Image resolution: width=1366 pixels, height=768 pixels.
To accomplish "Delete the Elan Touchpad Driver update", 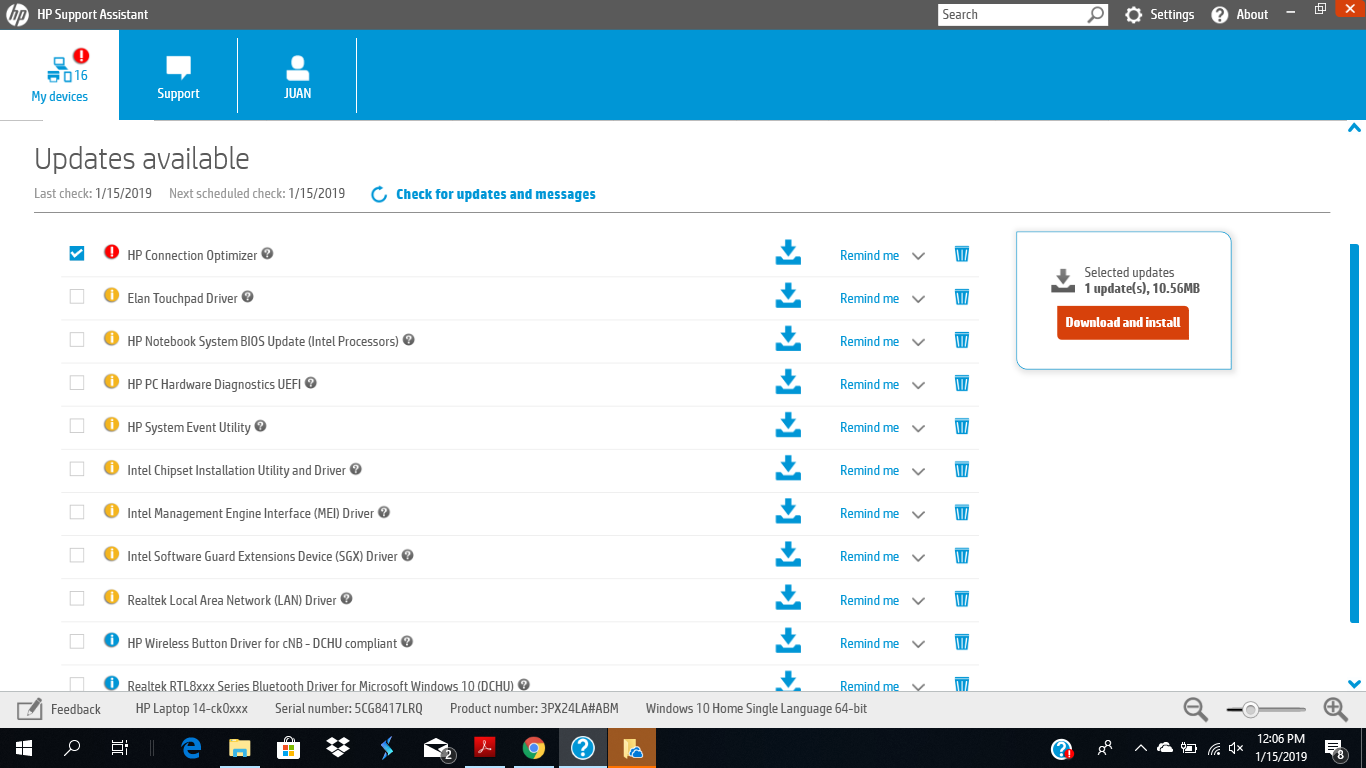I will coord(962,297).
